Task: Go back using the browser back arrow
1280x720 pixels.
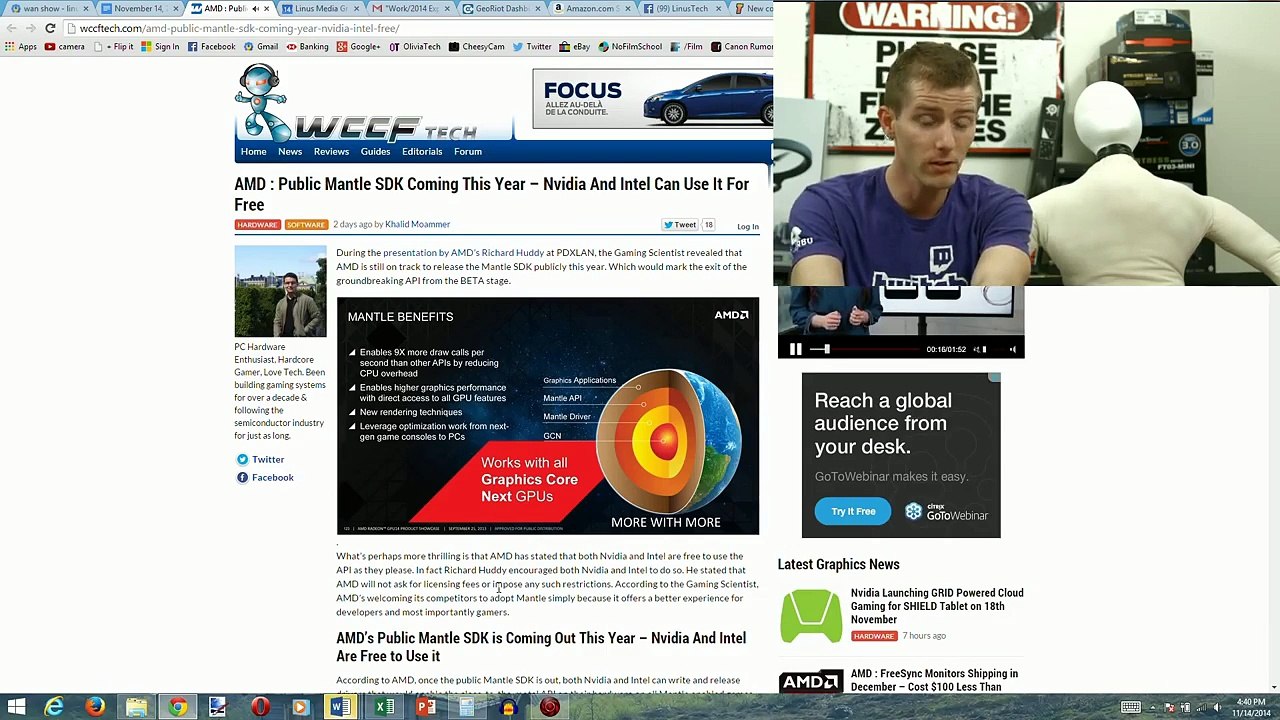Action: click(x=11, y=28)
